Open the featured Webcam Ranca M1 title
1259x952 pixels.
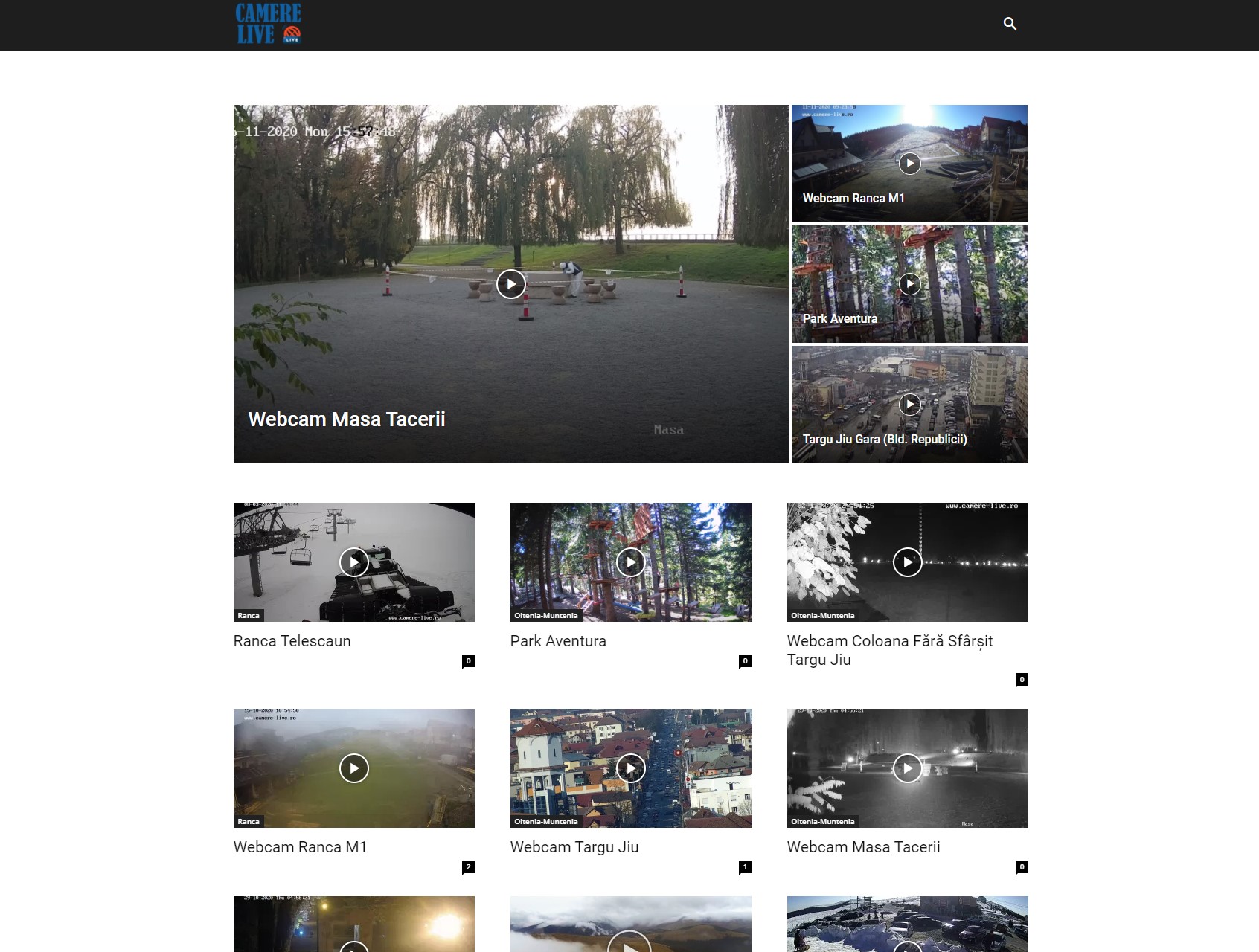[x=853, y=198]
